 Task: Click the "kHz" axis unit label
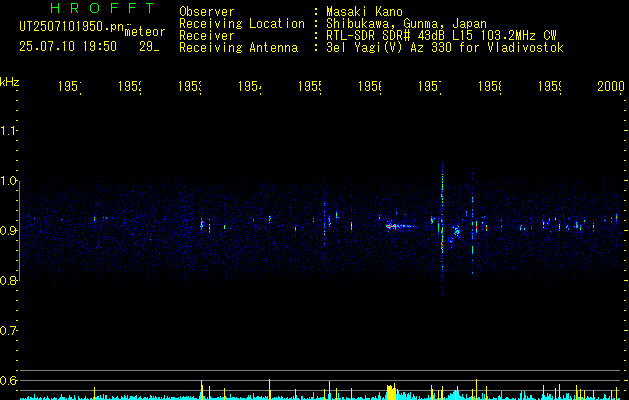click(9, 82)
